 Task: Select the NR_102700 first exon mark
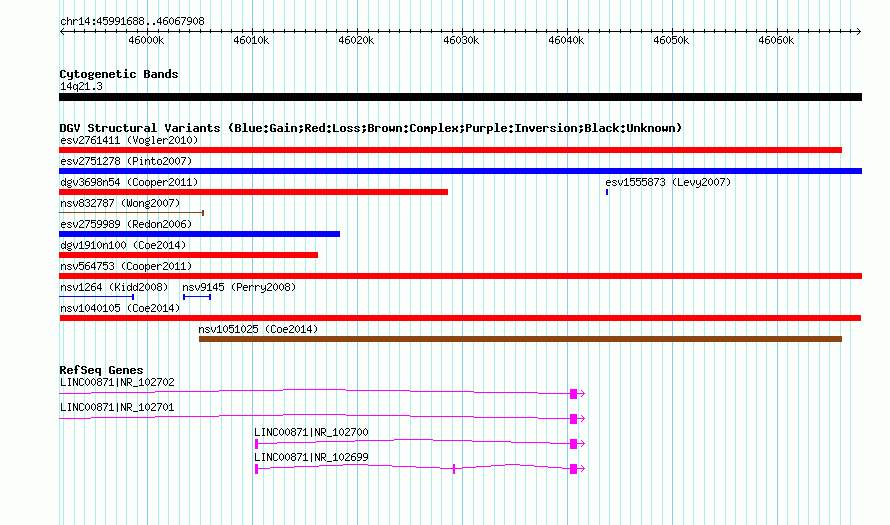[257, 444]
